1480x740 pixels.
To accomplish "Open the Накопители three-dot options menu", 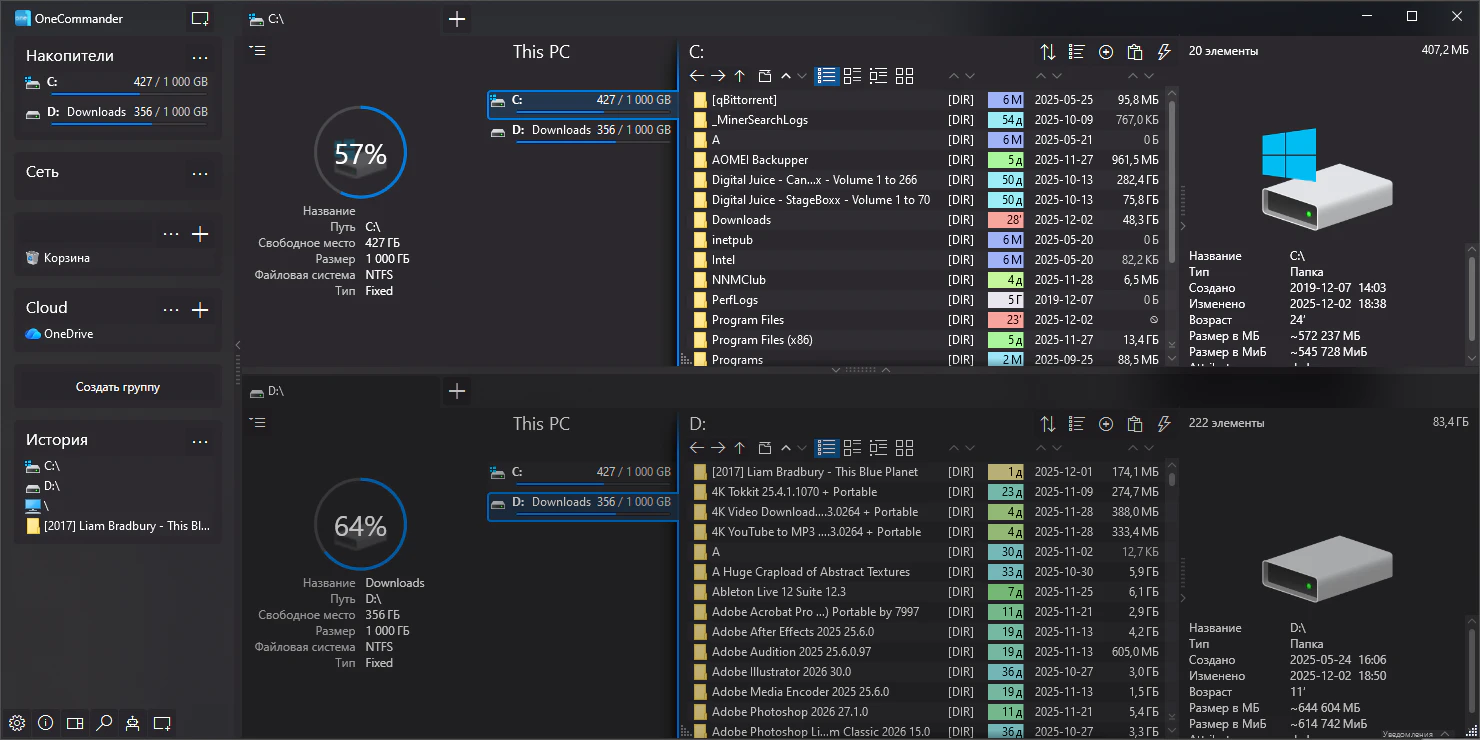I will click(x=200, y=57).
